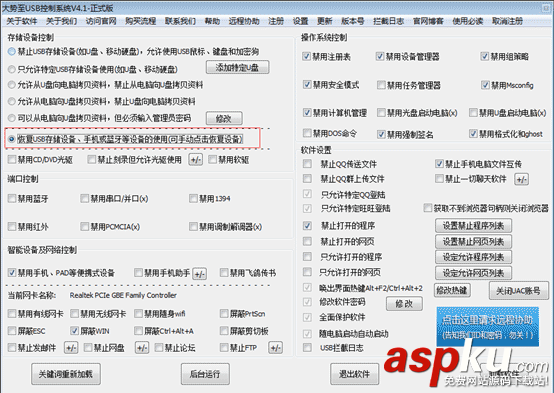Viewport: 554px width, 393px height.
Task: Uncheck the 禁用设备管理器 checkbox
Action: 380,57
